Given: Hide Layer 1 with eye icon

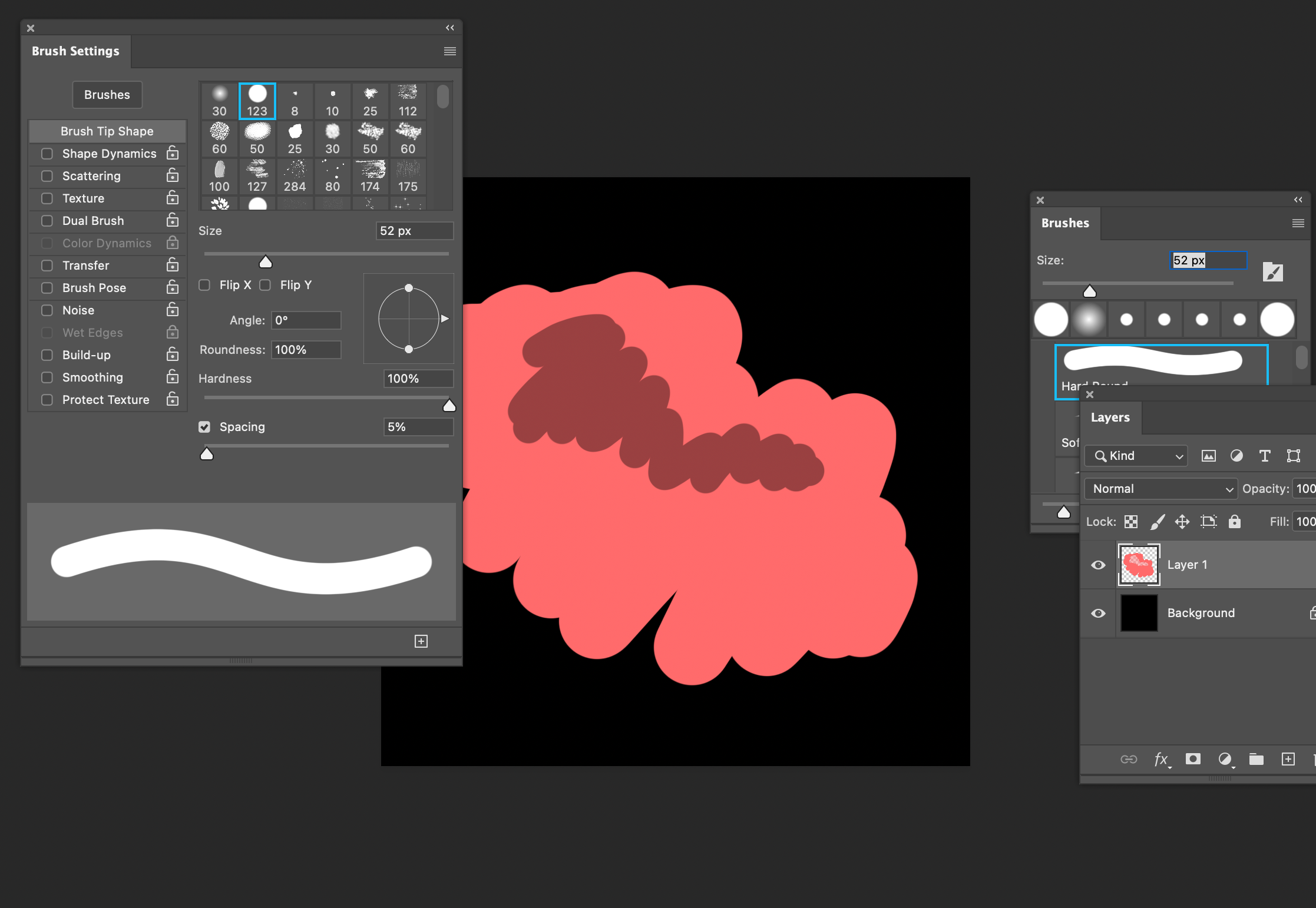Looking at the screenshot, I should (x=1098, y=565).
